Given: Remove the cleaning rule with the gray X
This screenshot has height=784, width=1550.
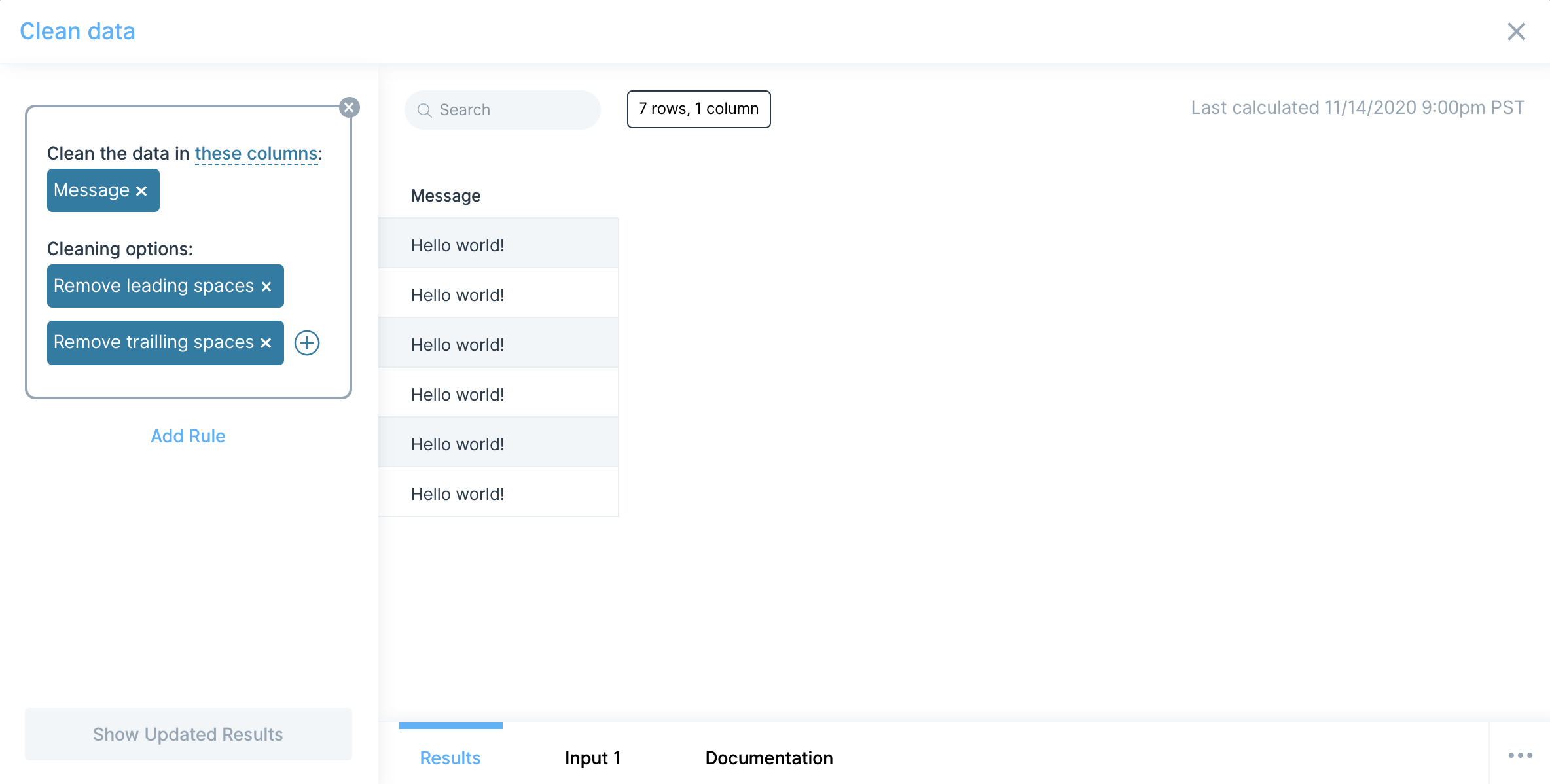Looking at the screenshot, I should coord(350,107).
